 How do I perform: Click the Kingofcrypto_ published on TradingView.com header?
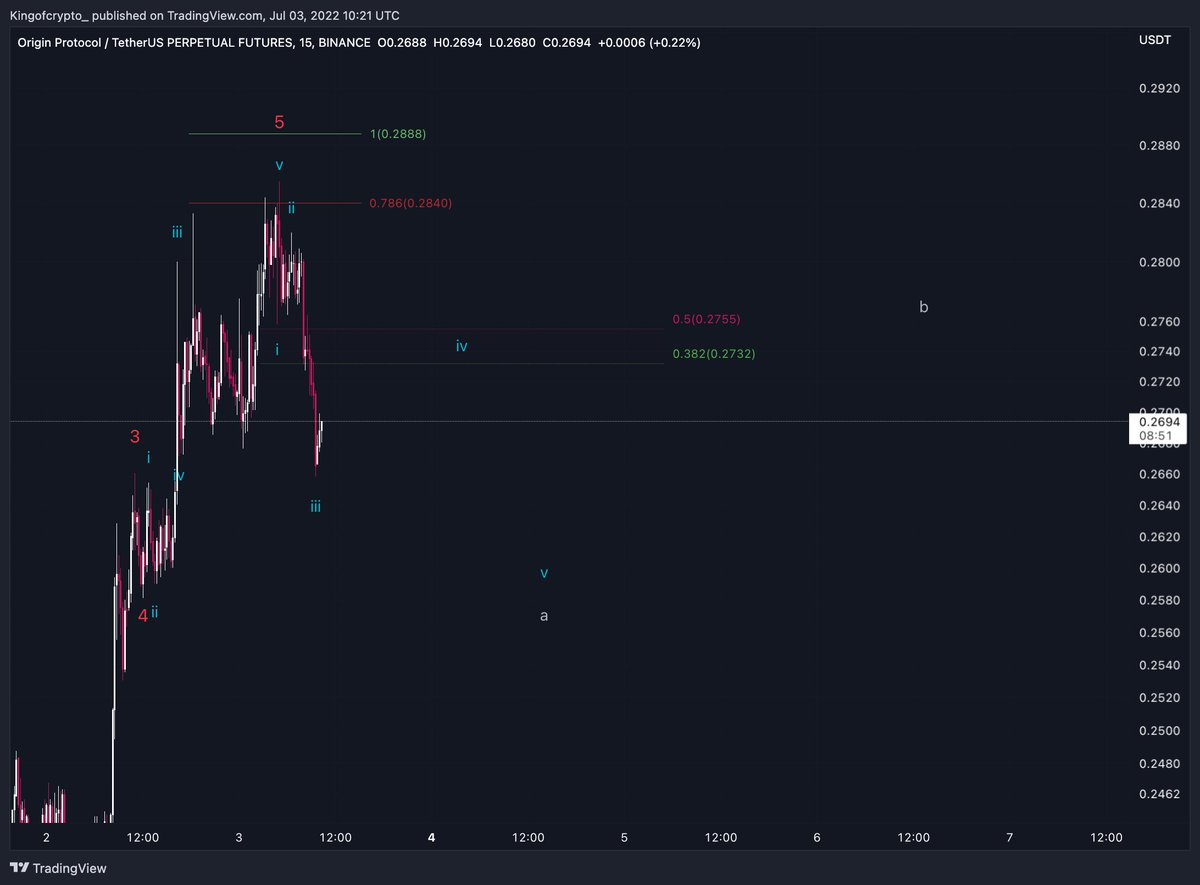205,16
